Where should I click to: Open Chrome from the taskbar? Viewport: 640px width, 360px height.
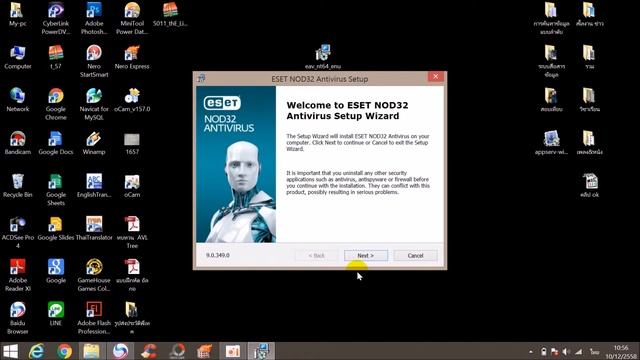(64, 351)
